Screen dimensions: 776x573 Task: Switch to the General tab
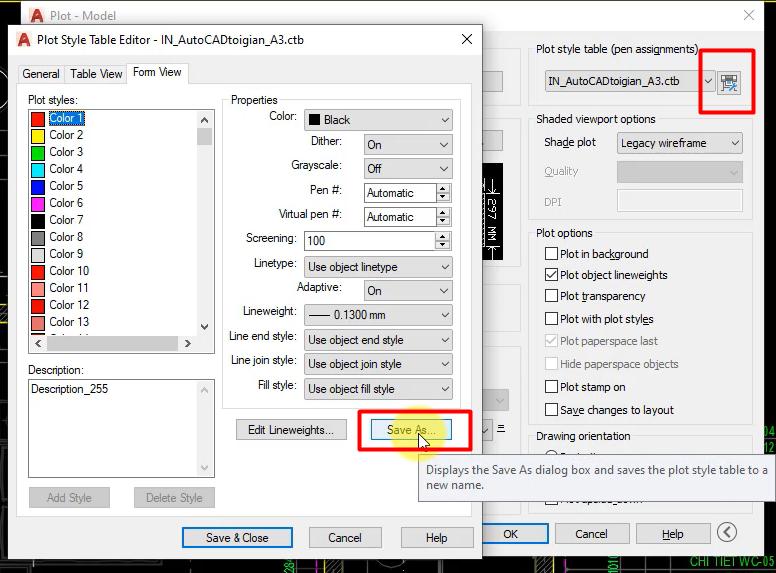41,74
